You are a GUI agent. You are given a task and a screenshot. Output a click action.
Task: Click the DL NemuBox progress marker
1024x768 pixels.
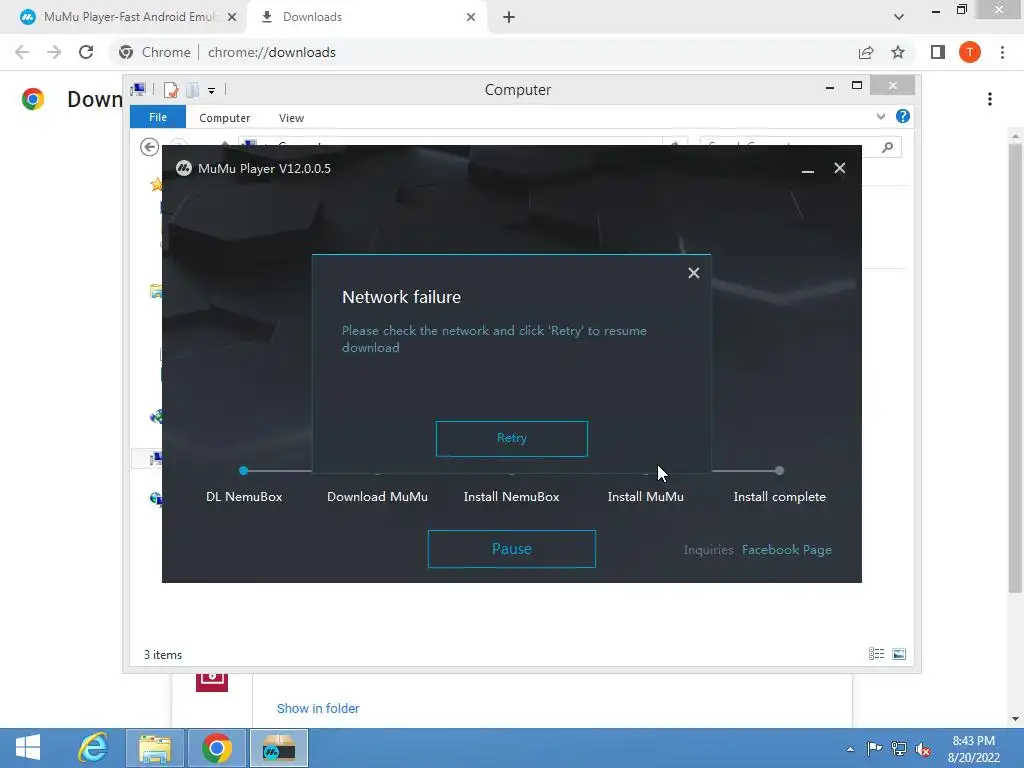click(244, 470)
